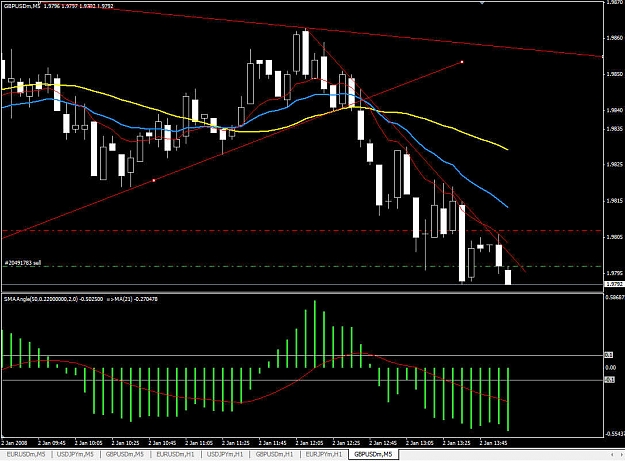
Task: Click the time label '2 Jan 13:45'
Action: coord(493,443)
